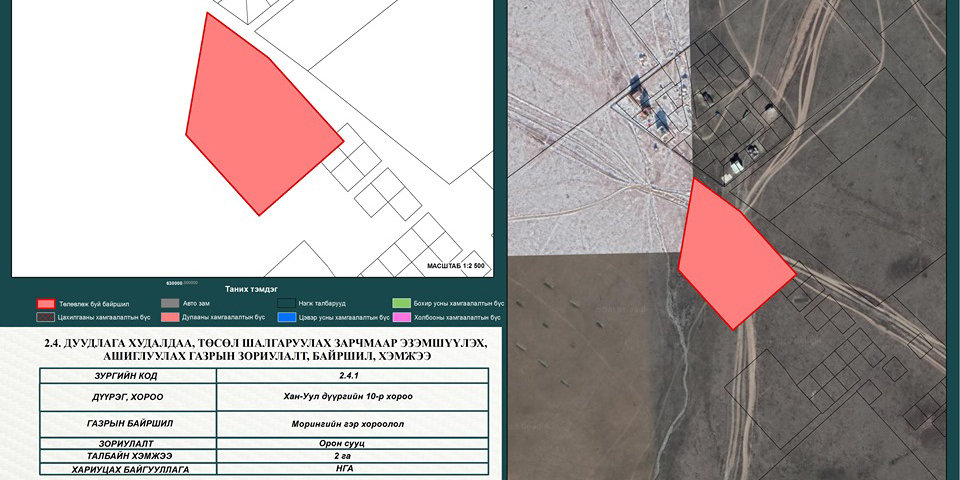Click the red 'Төлөвлөж буй байршил' legend swatch
Viewport: 960px width, 480px height.
45,303
